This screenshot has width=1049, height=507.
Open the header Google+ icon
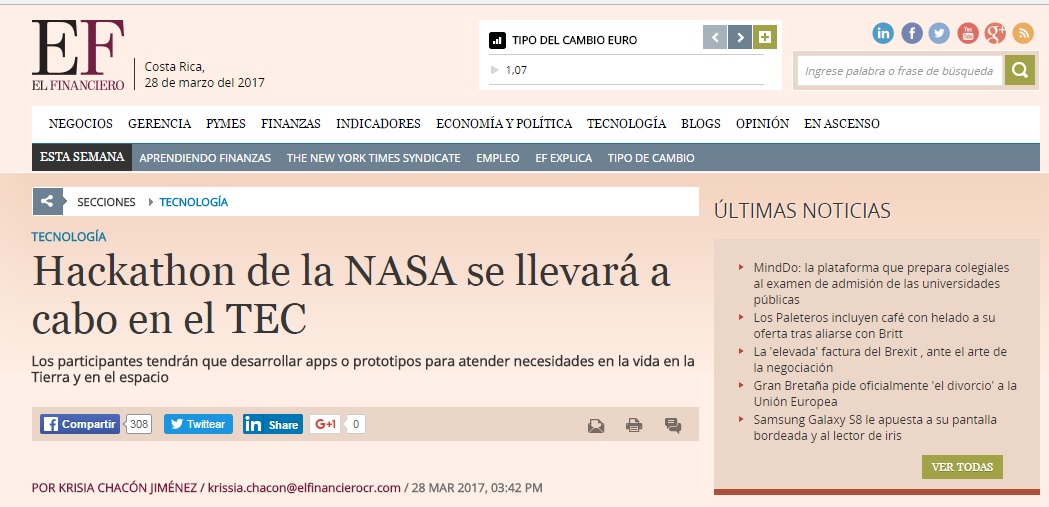(x=995, y=33)
